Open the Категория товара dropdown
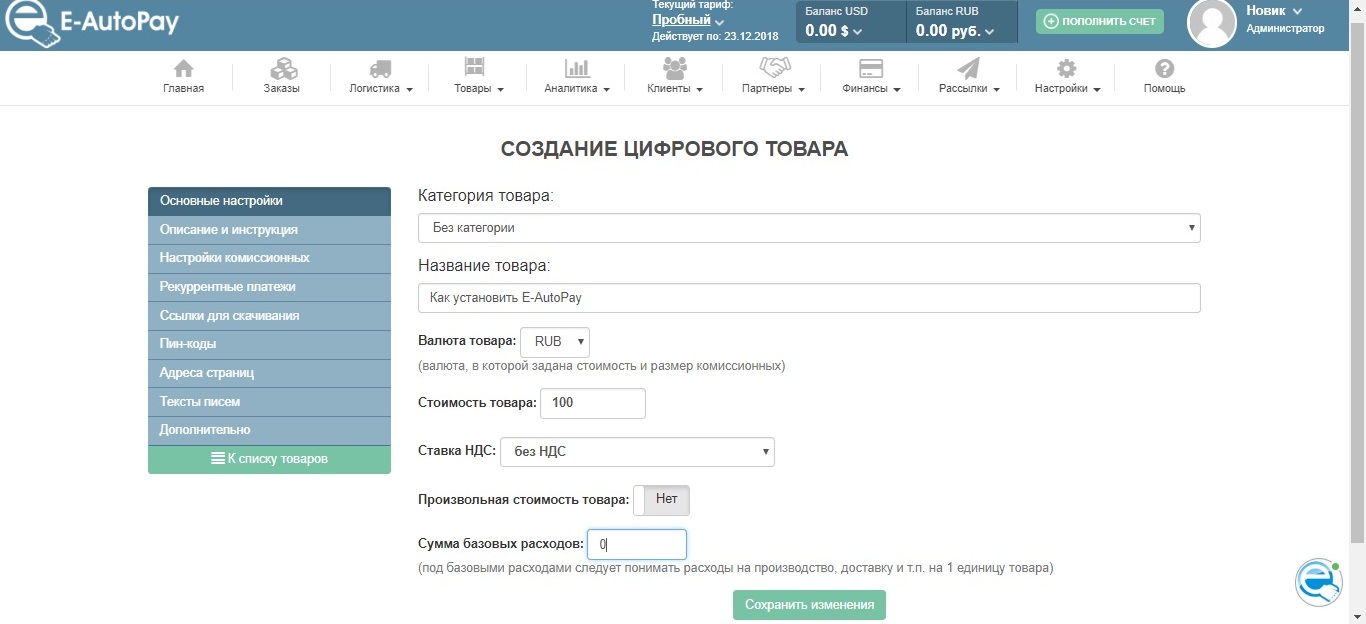This screenshot has width=1366, height=624. [x=808, y=228]
